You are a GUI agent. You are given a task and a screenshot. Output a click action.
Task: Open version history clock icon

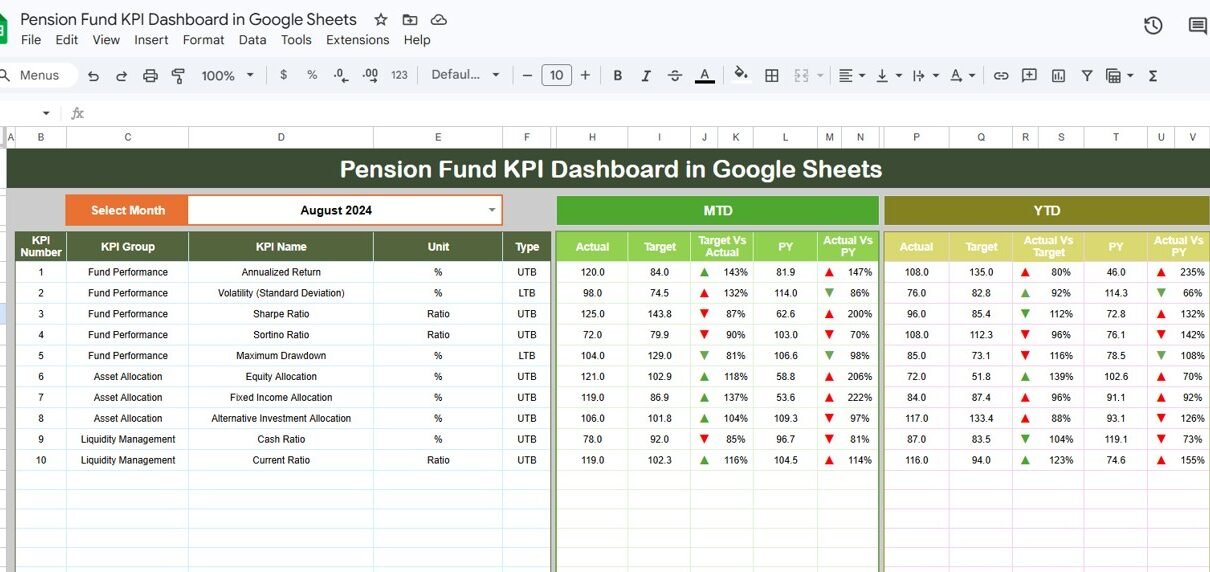pos(1153,26)
